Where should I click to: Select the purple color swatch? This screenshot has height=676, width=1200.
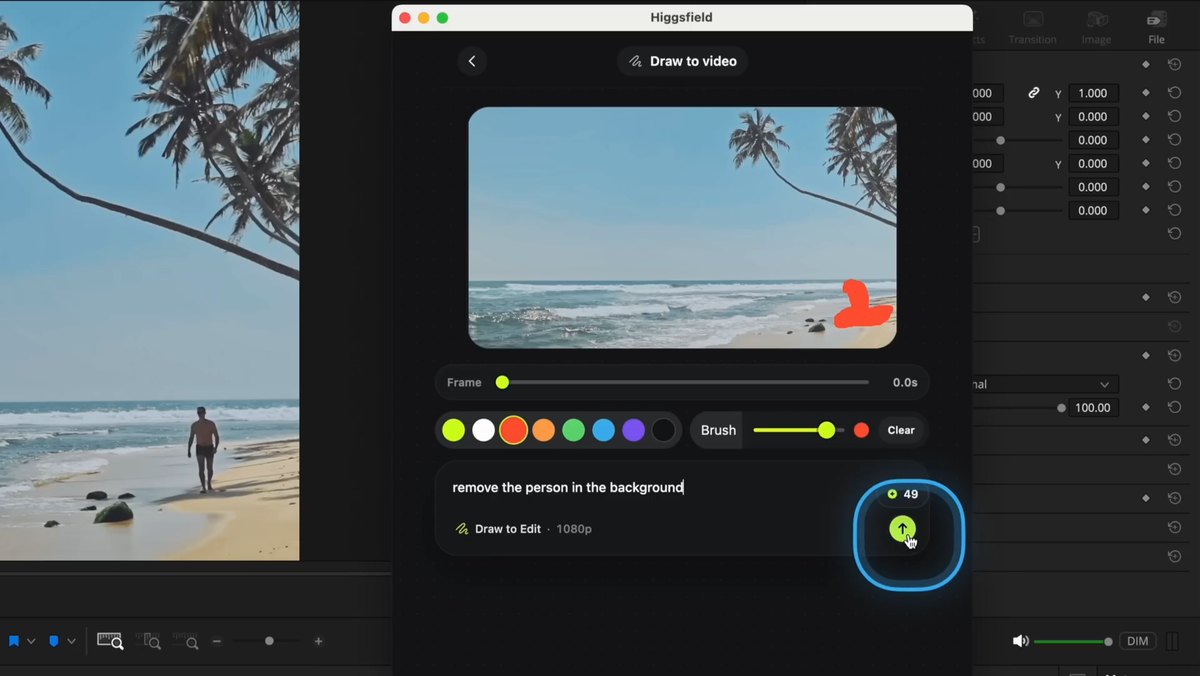[x=633, y=430]
